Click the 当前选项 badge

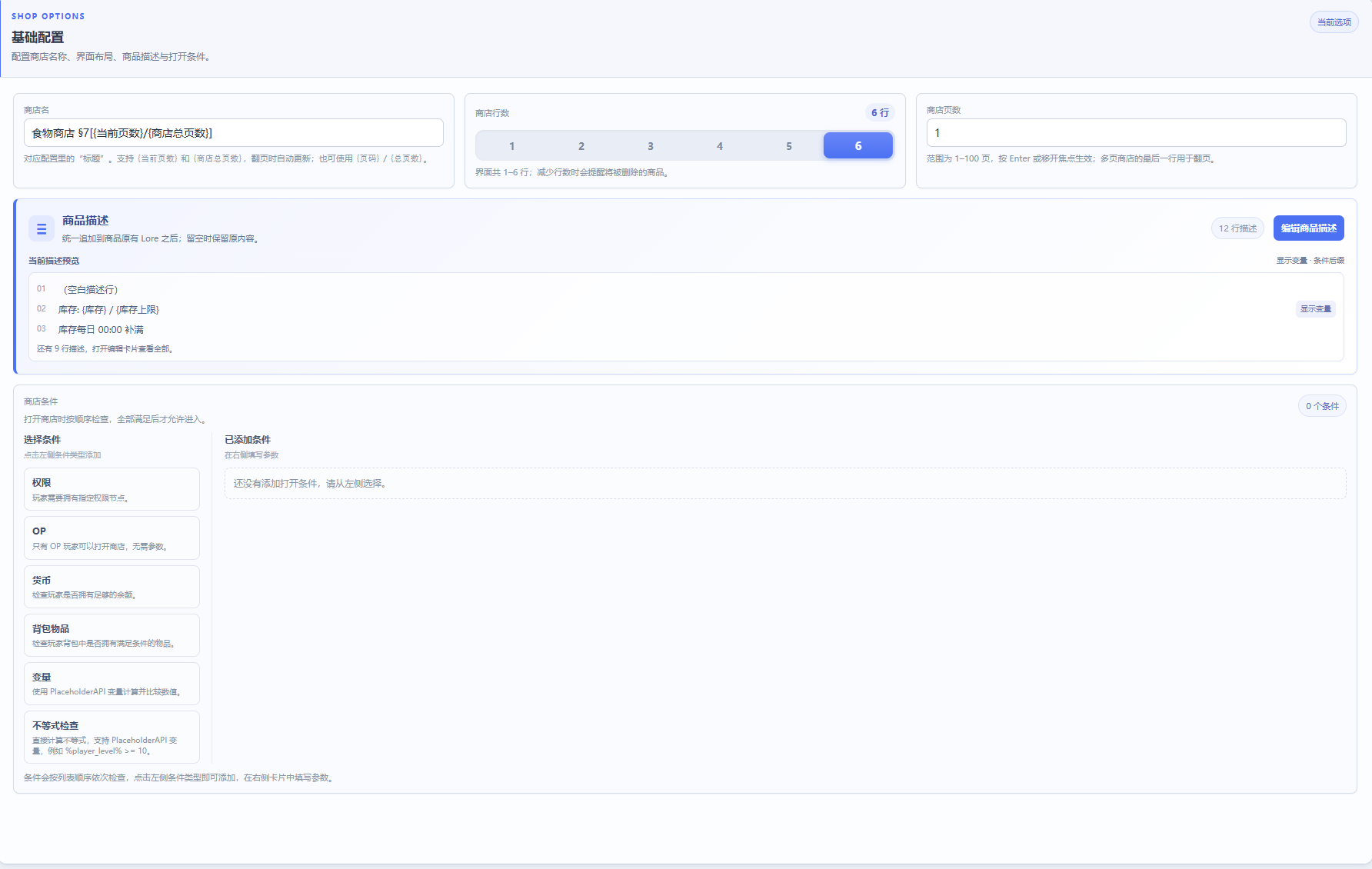pyautogui.click(x=1334, y=22)
